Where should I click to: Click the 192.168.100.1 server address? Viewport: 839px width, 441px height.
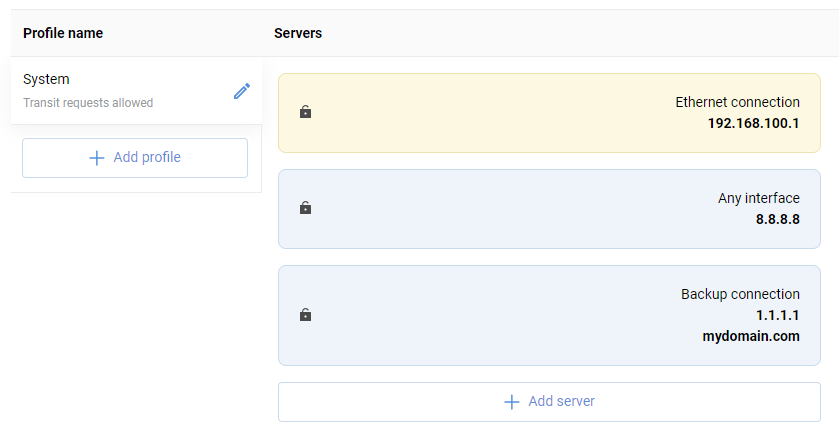click(x=753, y=123)
